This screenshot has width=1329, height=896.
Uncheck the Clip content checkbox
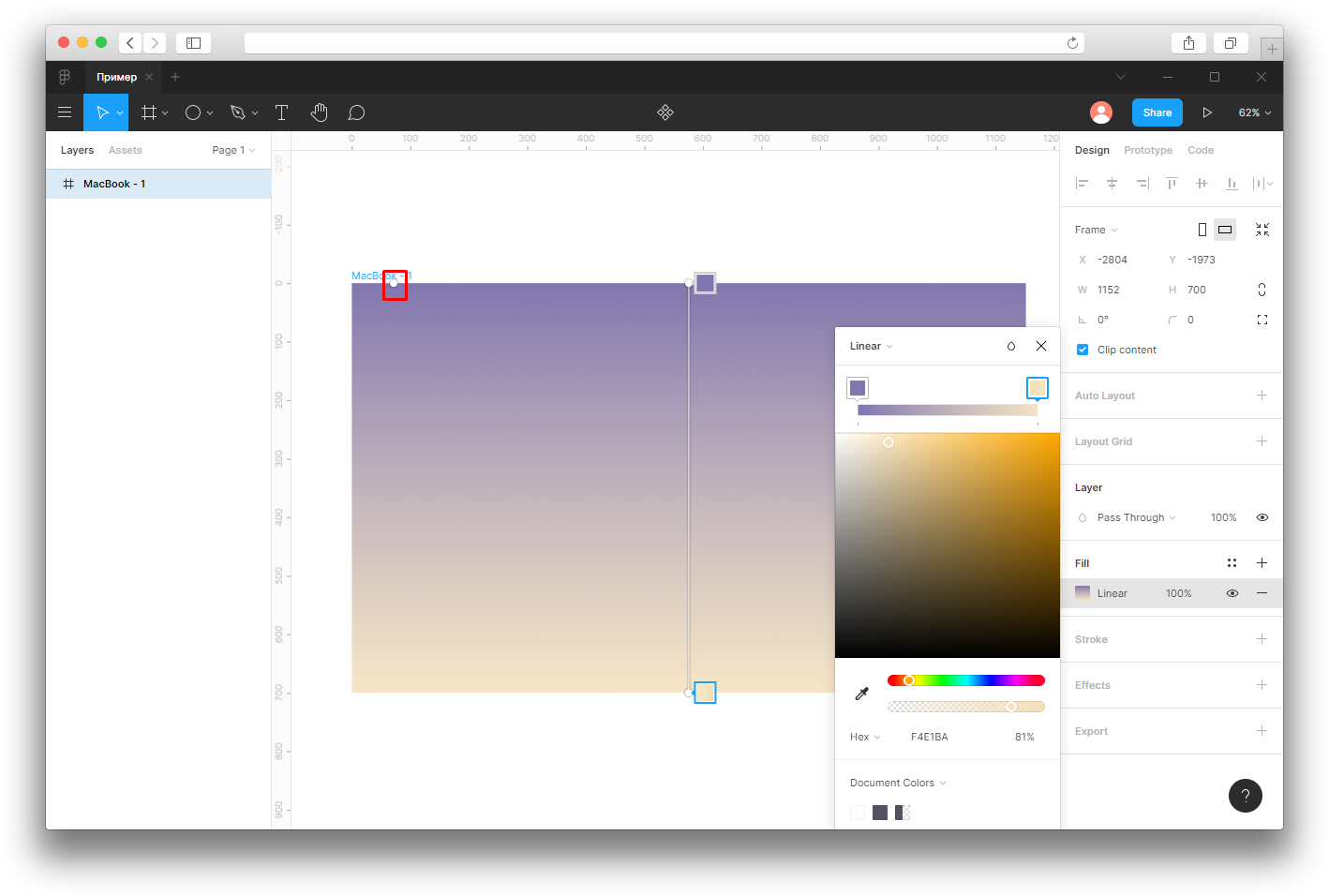coord(1083,350)
